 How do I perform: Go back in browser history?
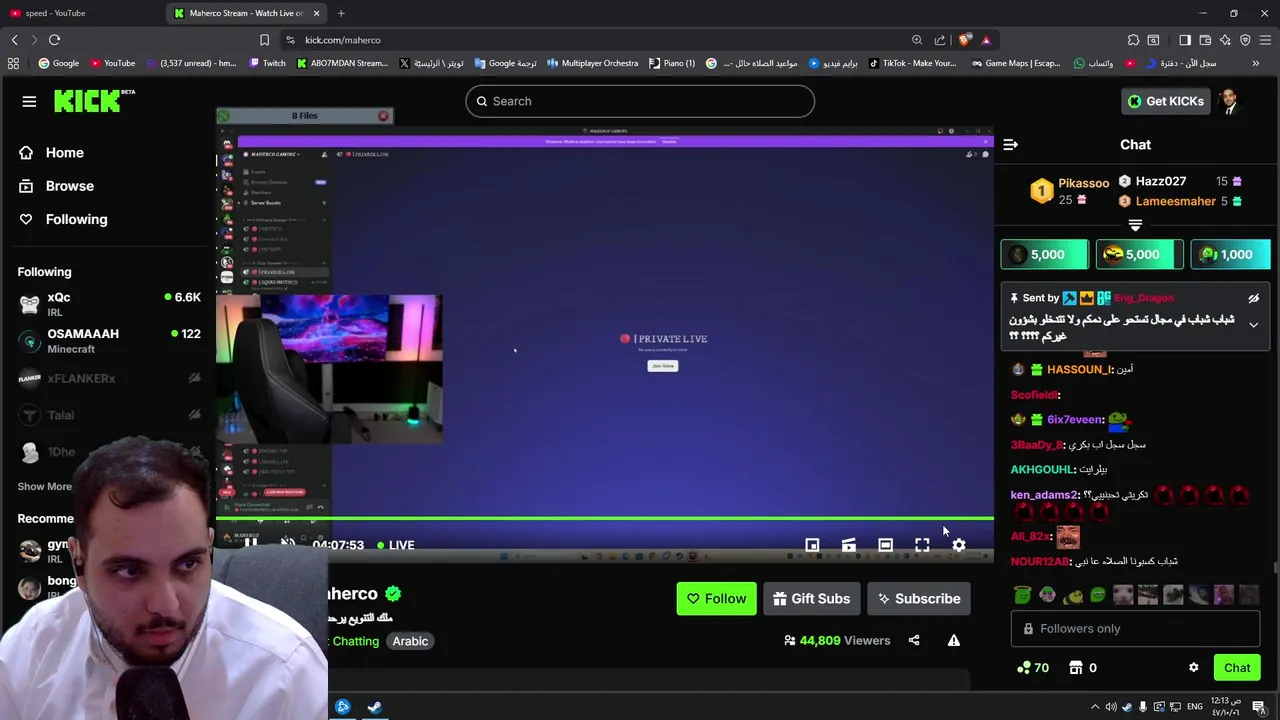[14, 40]
